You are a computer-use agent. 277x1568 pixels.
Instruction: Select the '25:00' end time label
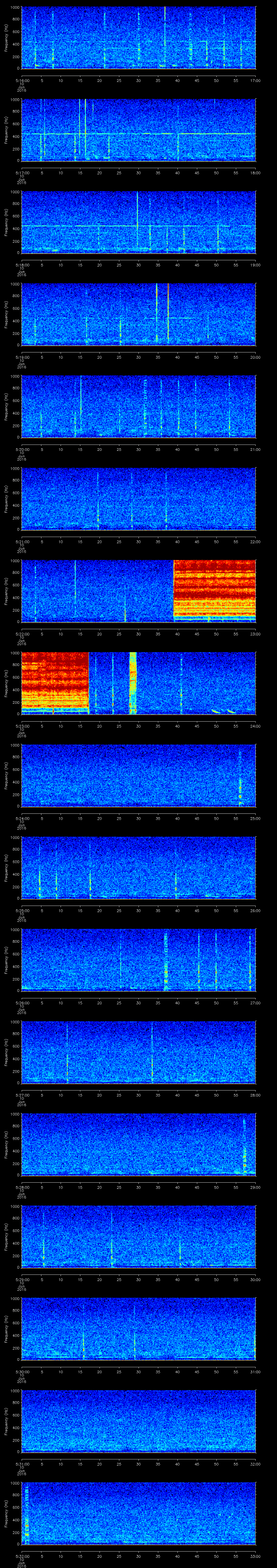coord(255,818)
